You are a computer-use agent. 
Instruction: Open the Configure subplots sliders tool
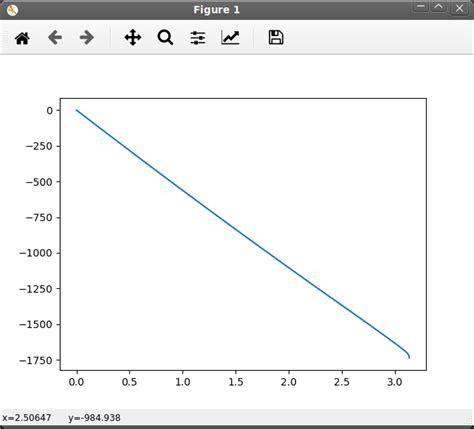(198, 38)
